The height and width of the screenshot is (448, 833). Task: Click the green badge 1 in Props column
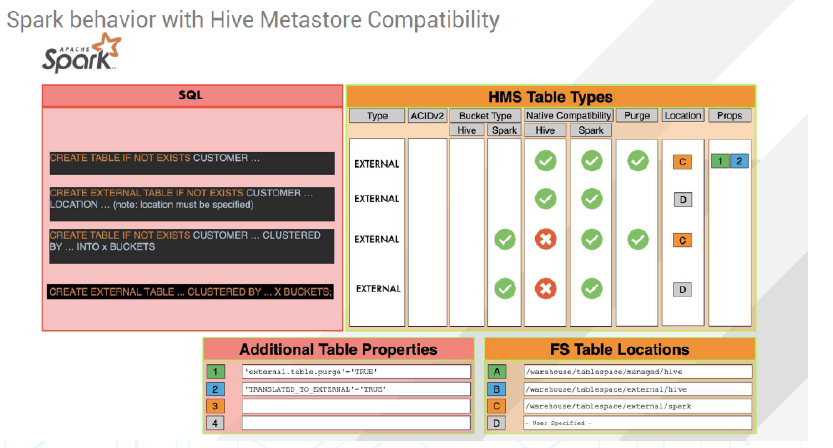pos(720,161)
